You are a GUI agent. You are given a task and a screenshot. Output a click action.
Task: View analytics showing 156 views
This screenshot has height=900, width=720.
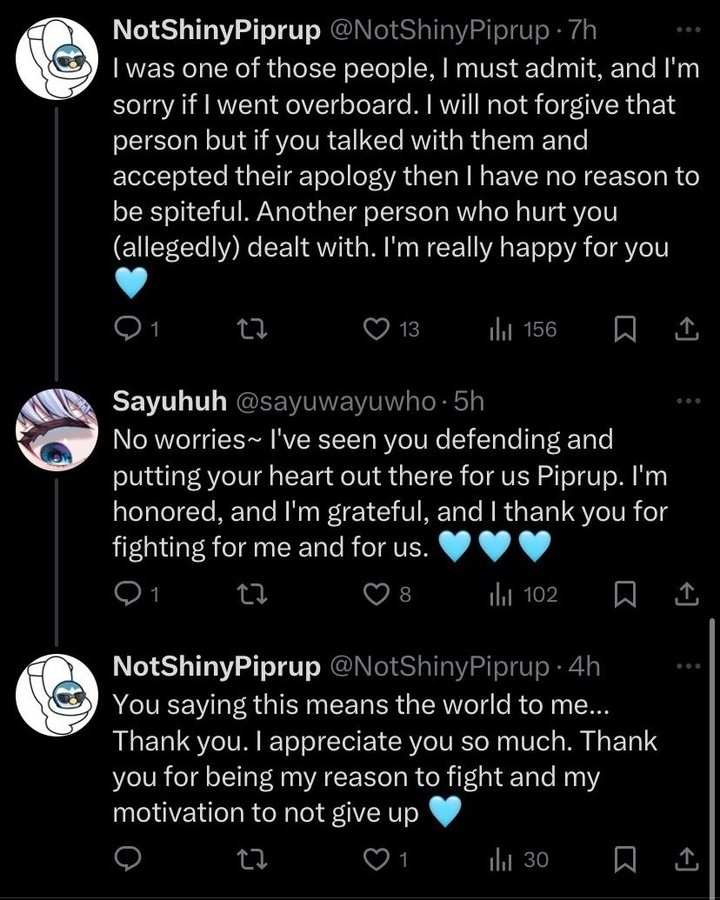[x=500, y=329]
